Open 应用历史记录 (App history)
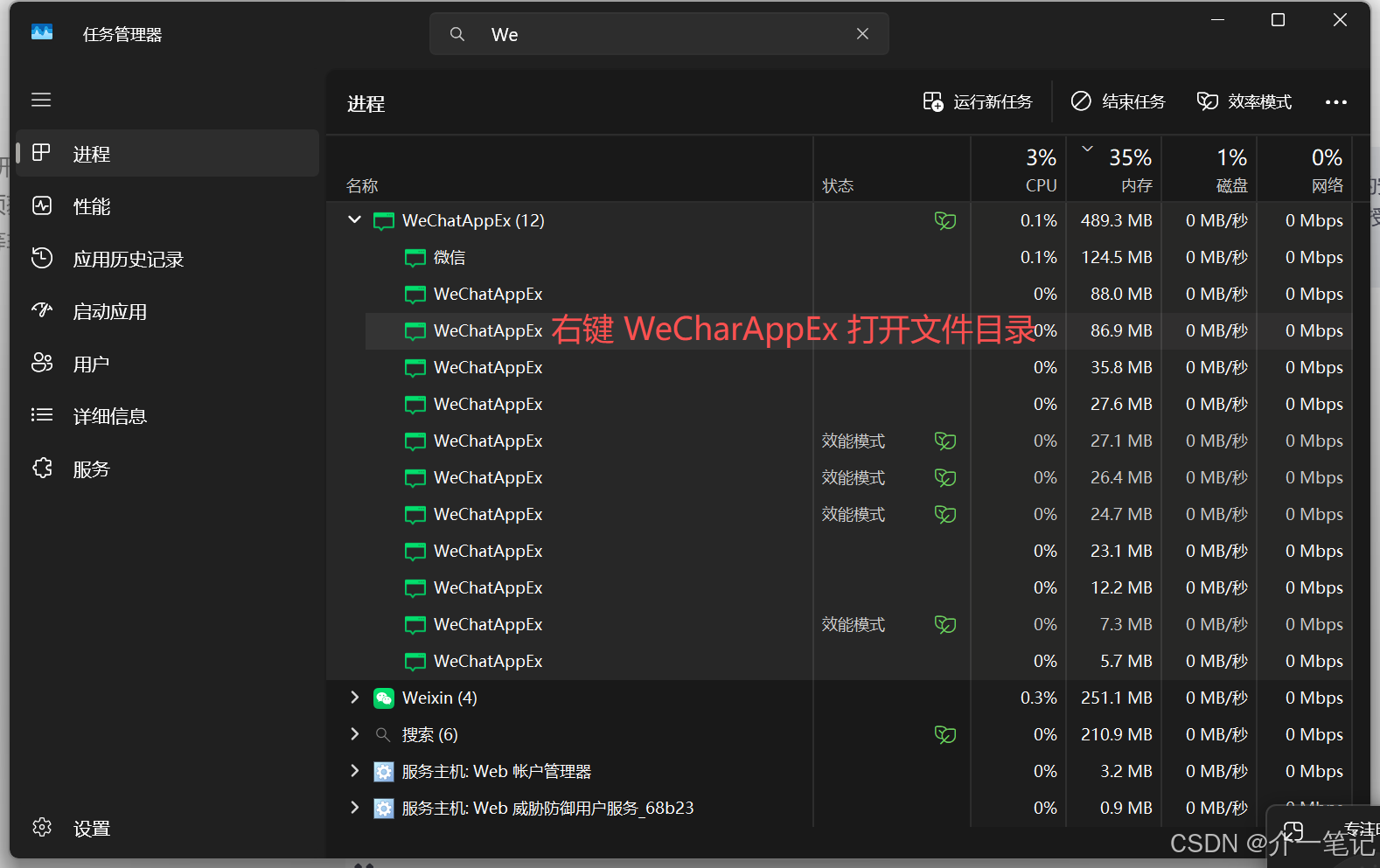Viewport: 1380px width, 868px height. point(168,259)
